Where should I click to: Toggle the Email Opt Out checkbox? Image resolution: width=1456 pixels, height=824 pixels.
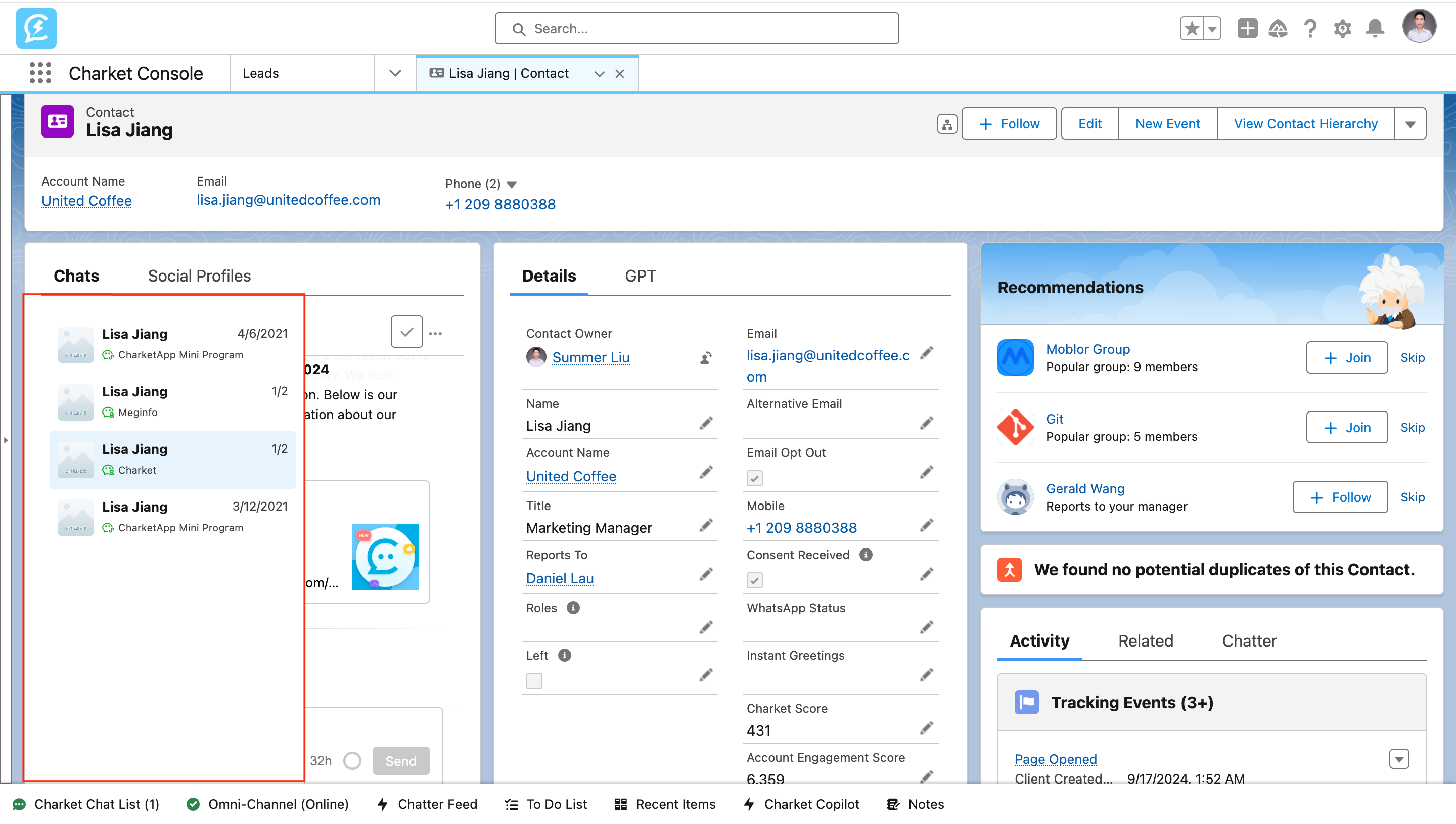pos(754,478)
